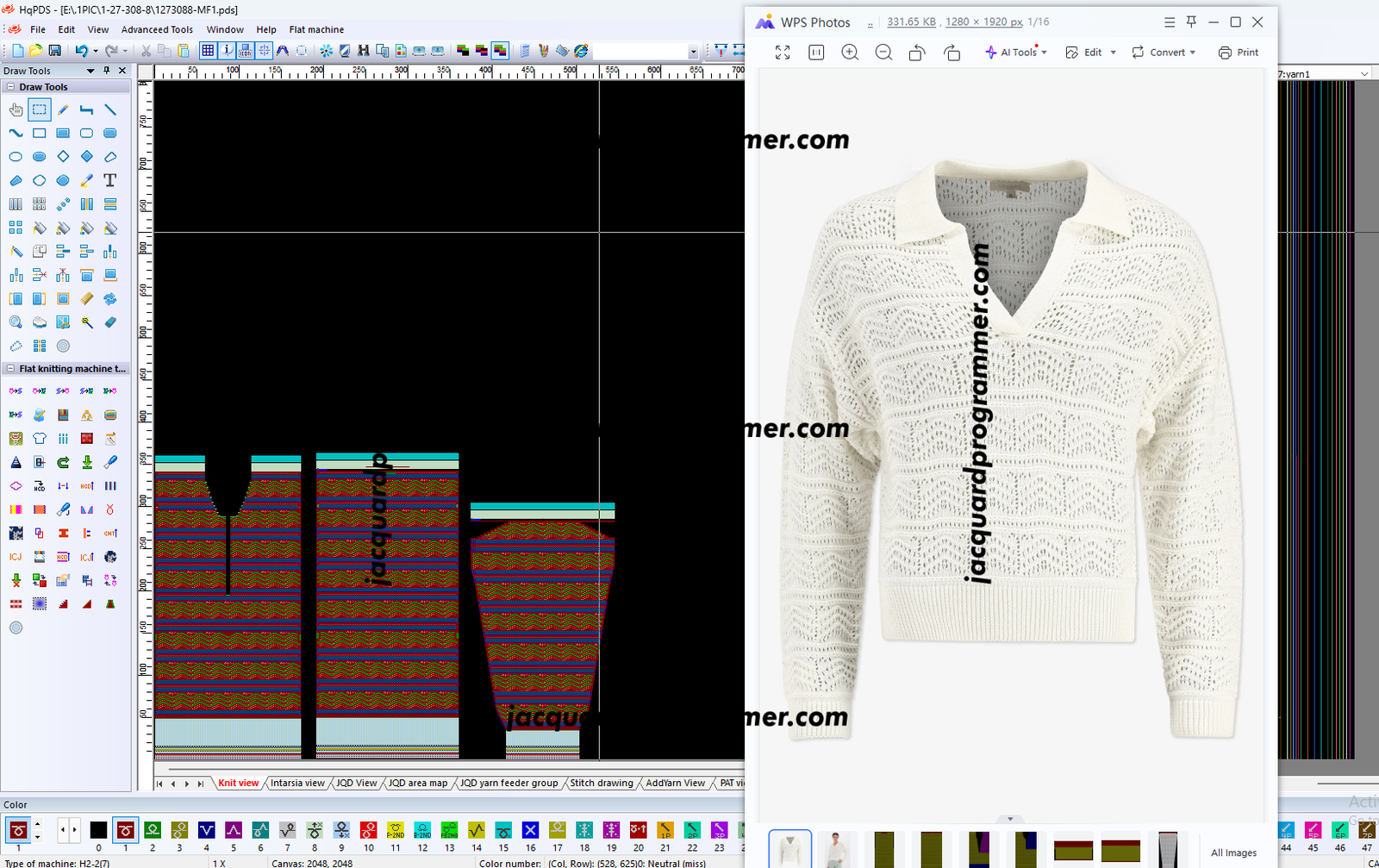Select color swatch number 16
The height and width of the screenshot is (868, 1379).
pyautogui.click(x=530, y=830)
